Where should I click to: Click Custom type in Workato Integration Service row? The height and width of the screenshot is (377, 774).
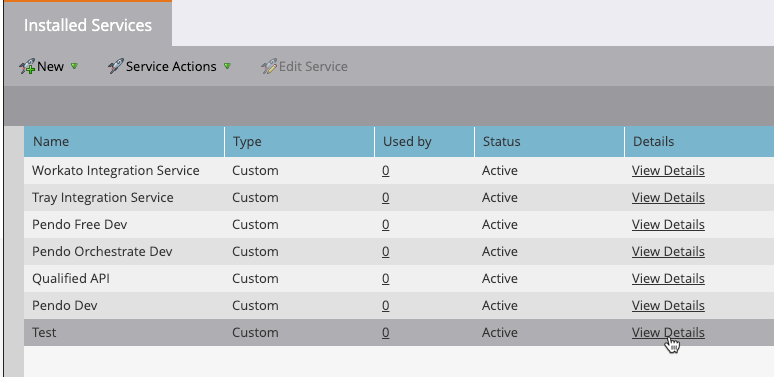coord(255,171)
